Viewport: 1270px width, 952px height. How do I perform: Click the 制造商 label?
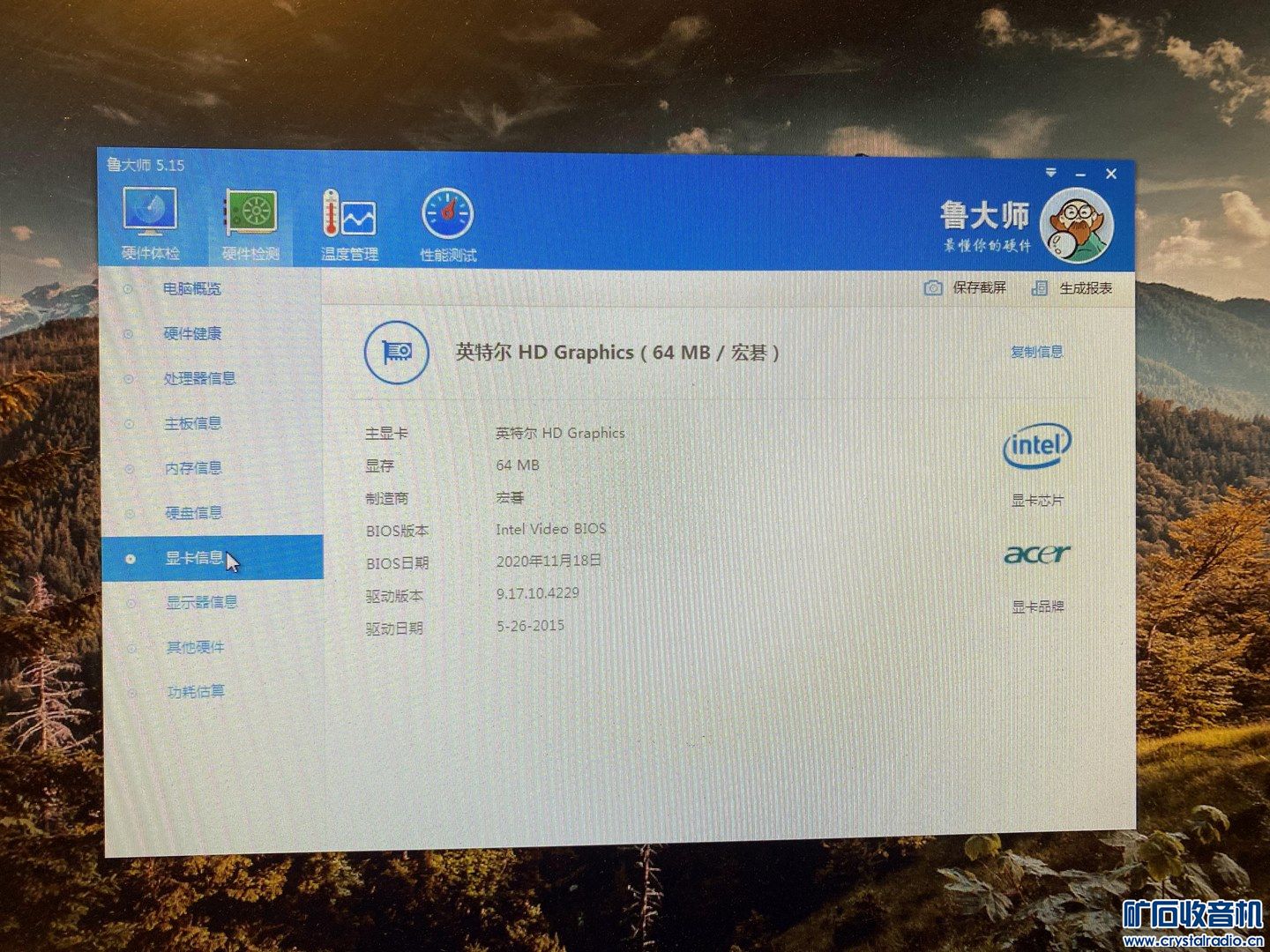[387, 499]
